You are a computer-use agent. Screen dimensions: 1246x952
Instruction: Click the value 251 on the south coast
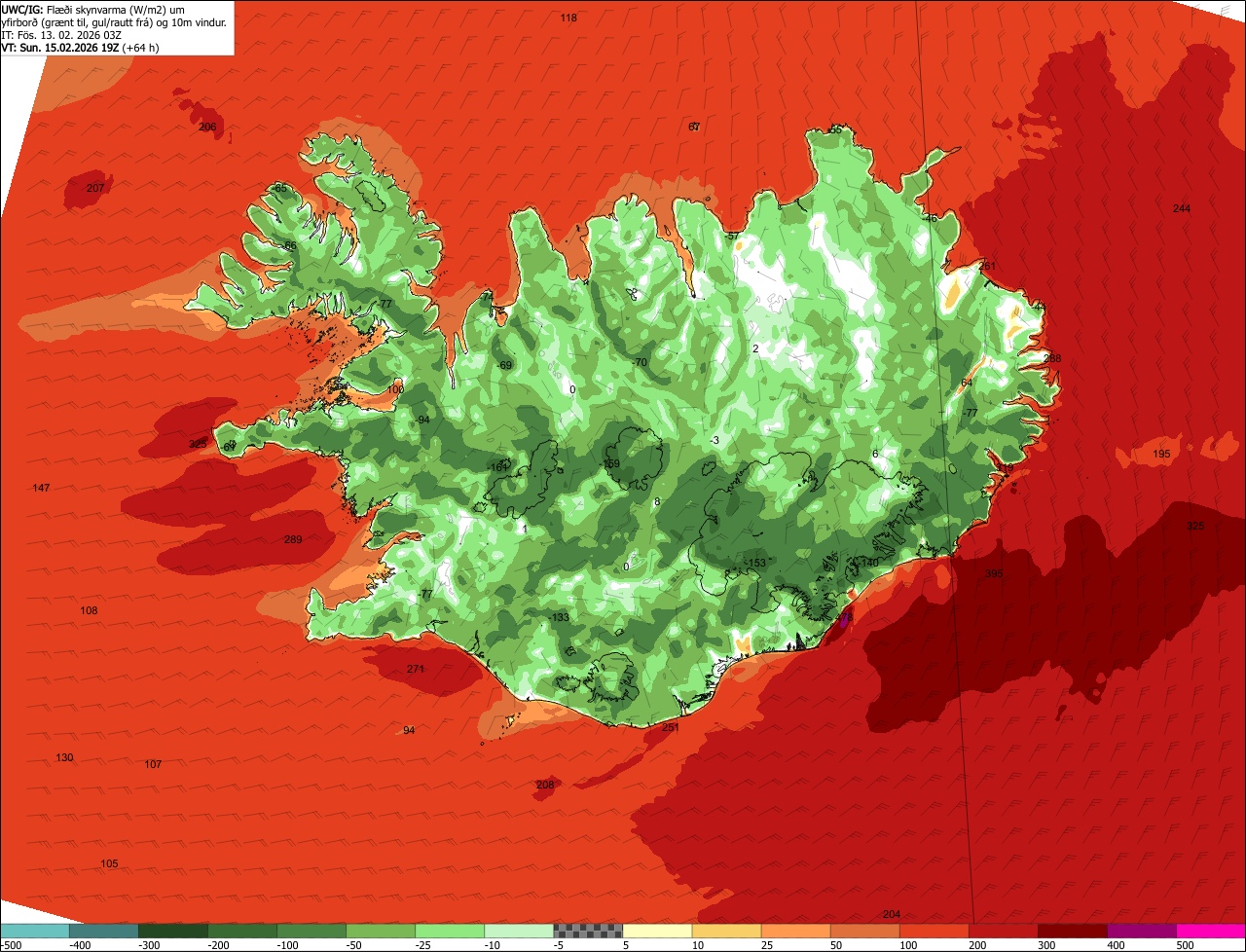670,727
